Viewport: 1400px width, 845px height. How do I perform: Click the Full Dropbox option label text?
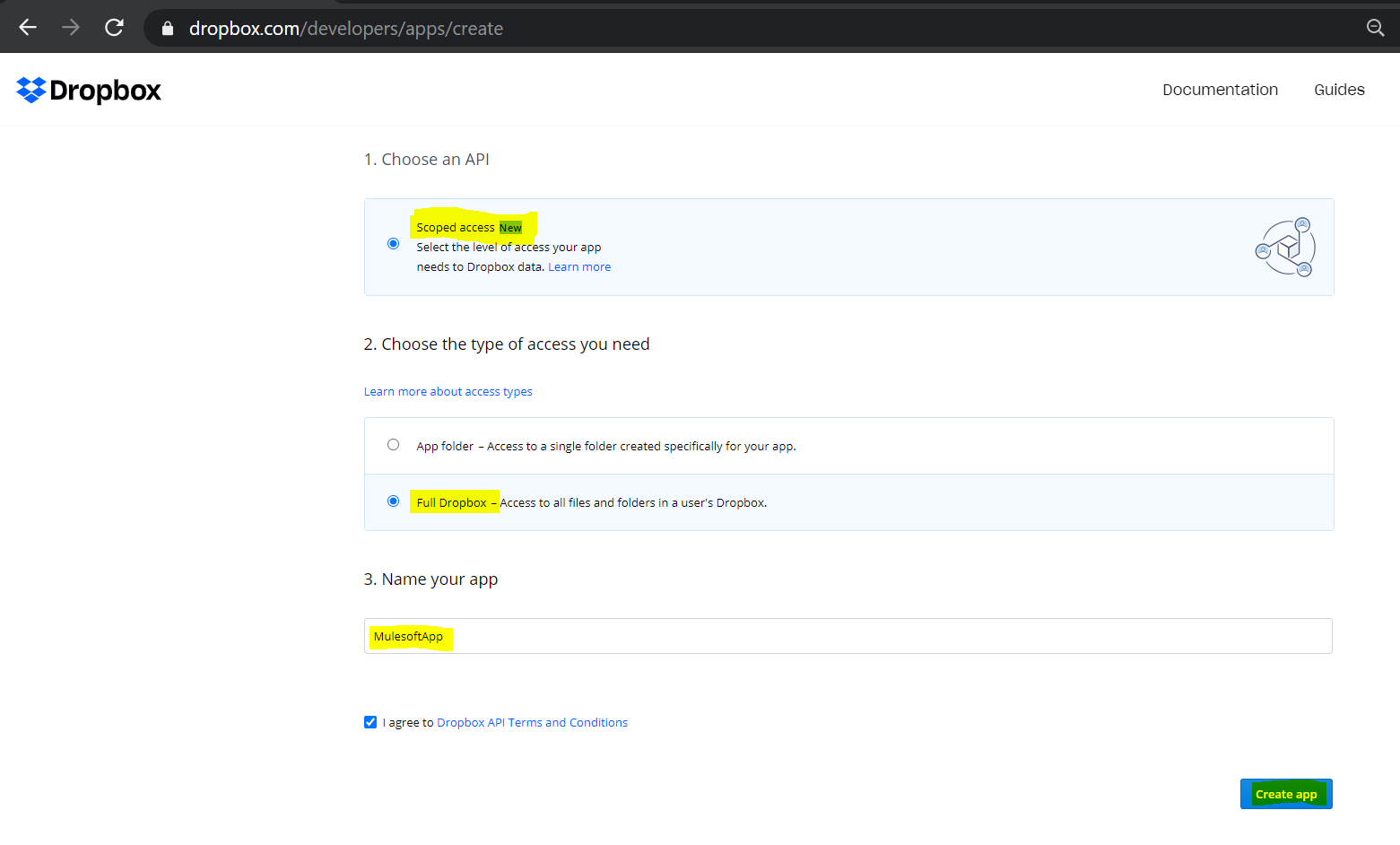(452, 502)
